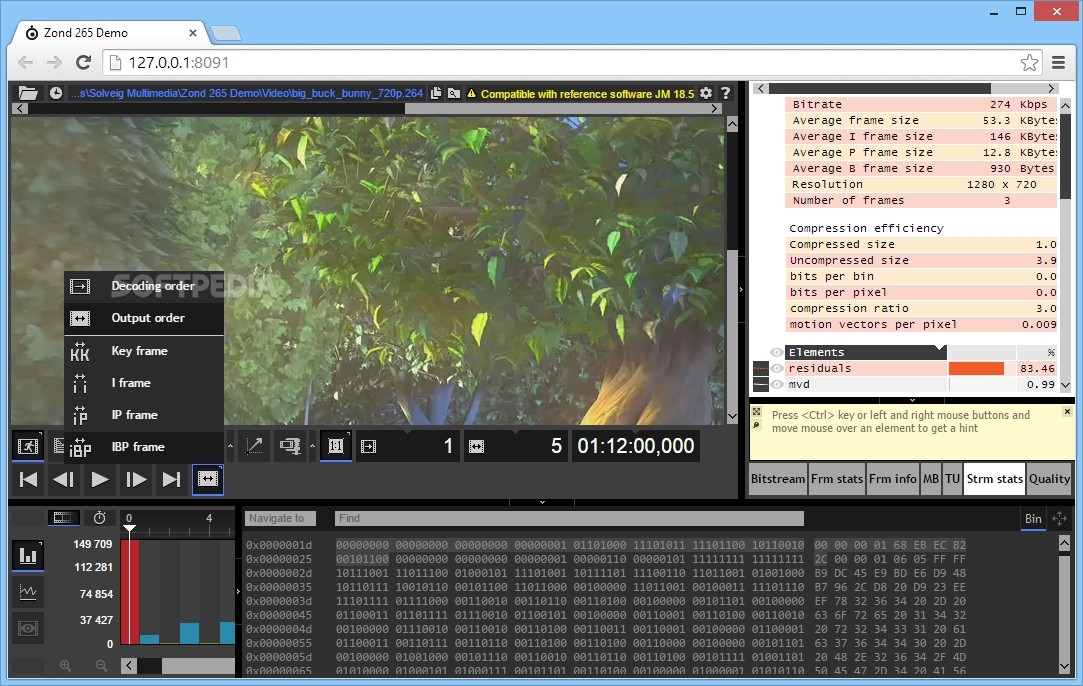Click the Navigate to field
This screenshot has height=686, width=1083.
280,518
